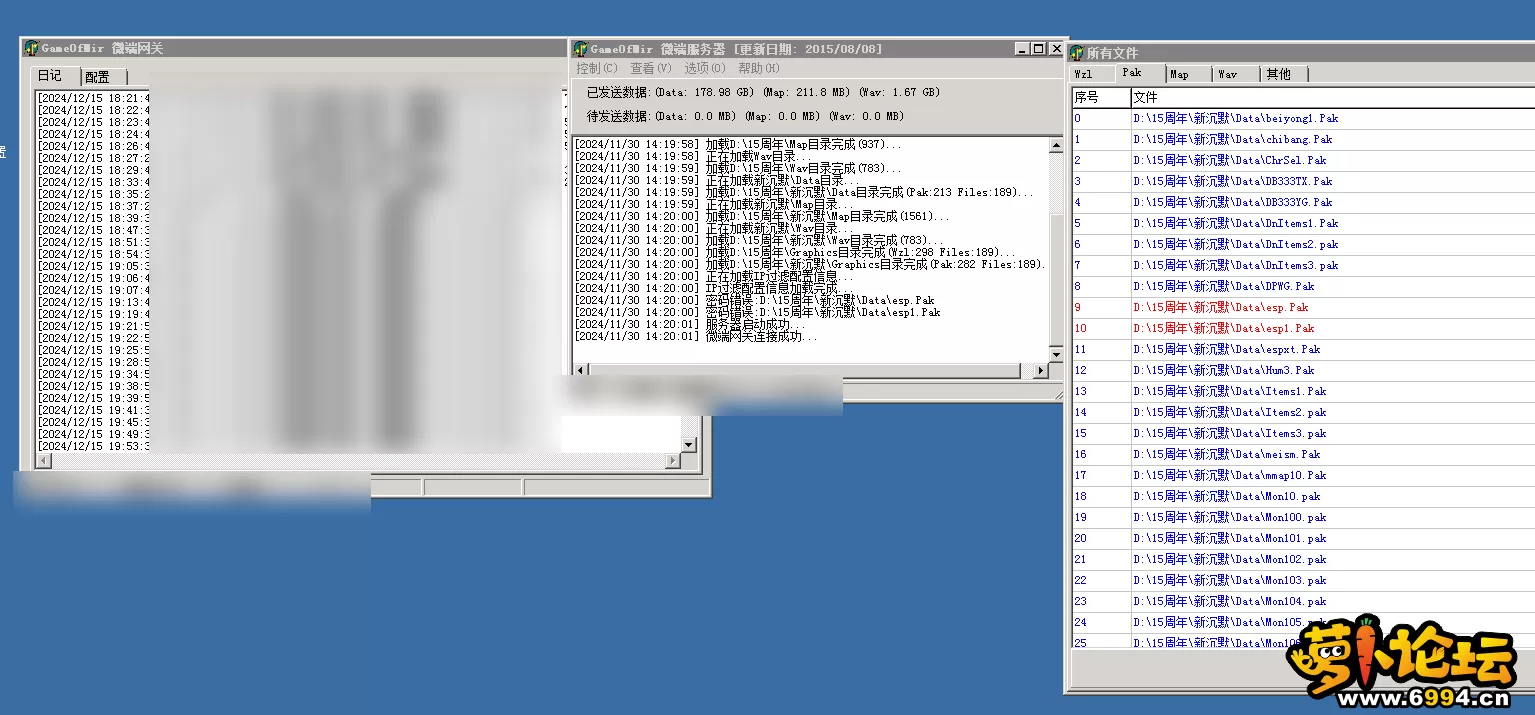Click the 文件 column header
Viewport: 1535px width, 715px height.
pos(1333,97)
